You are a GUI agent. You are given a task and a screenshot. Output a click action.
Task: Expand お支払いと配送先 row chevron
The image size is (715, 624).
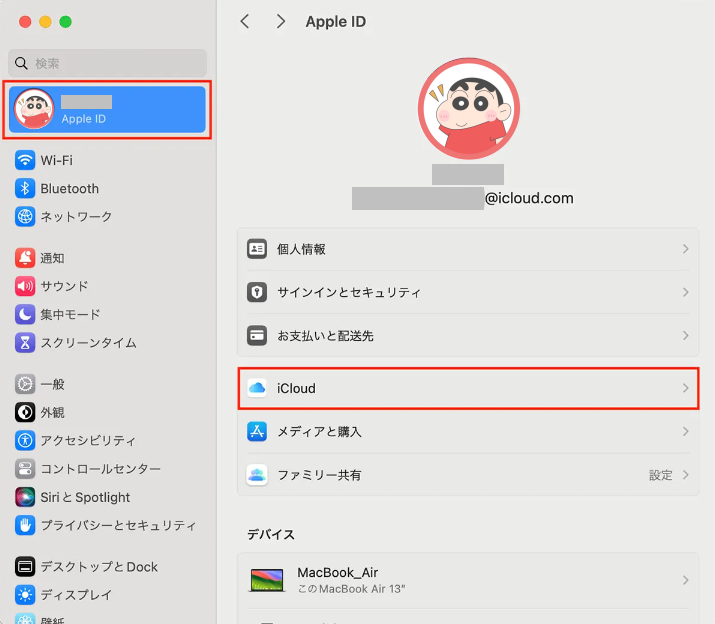pos(685,336)
